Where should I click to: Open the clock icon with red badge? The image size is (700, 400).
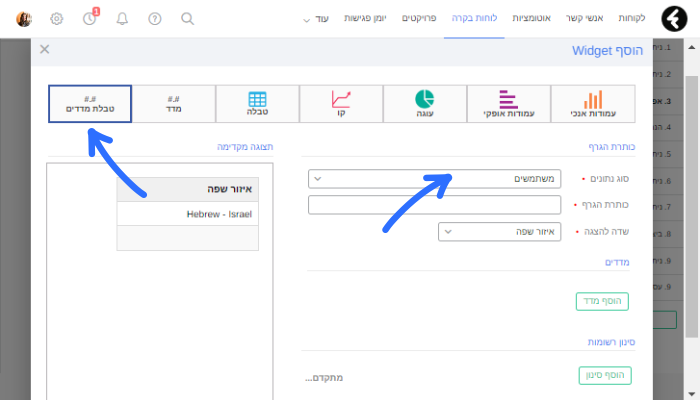click(x=91, y=18)
